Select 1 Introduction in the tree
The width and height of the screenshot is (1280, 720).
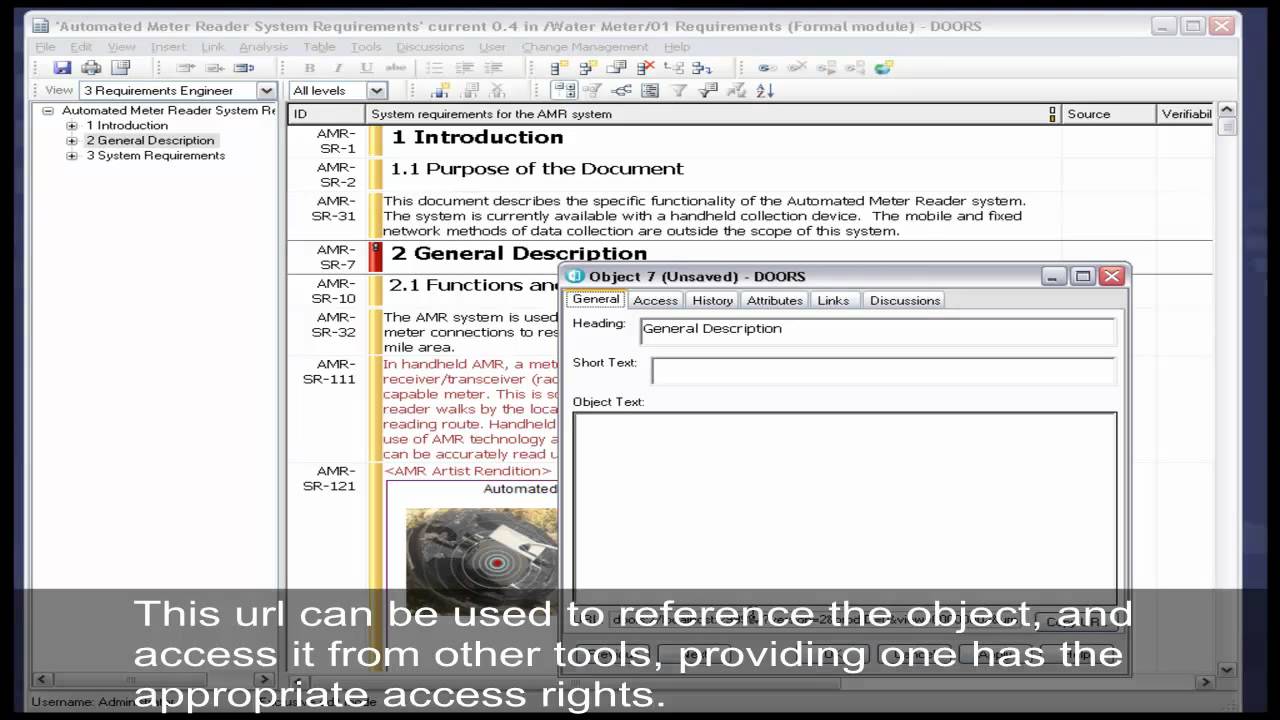click(127, 126)
